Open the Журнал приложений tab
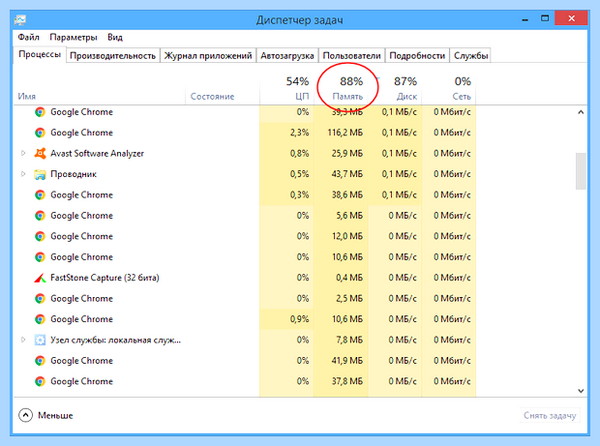The image size is (600, 446). coord(208,56)
